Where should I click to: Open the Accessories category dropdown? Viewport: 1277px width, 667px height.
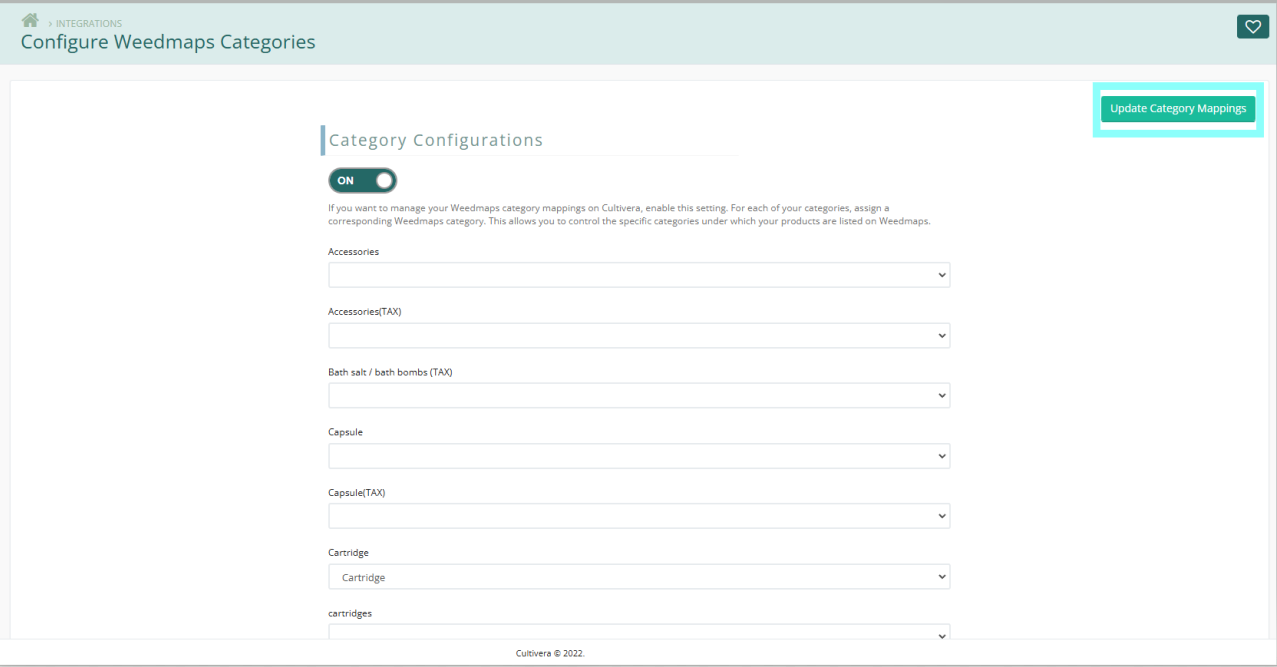pyautogui.click(x=639, y=275)
